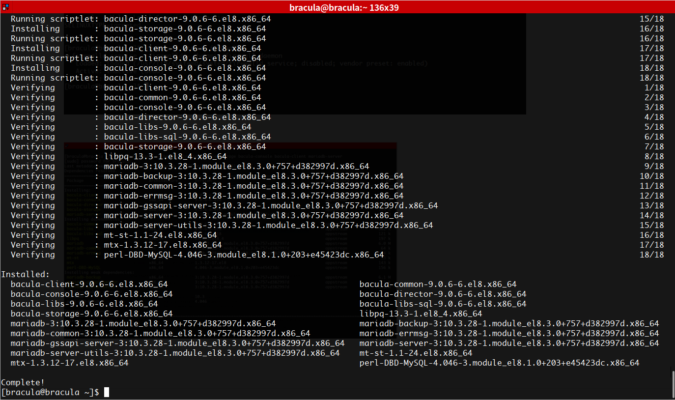Click the 1/18 progress counter
Viewport: 675px width, 400px height.
(654, 87)
